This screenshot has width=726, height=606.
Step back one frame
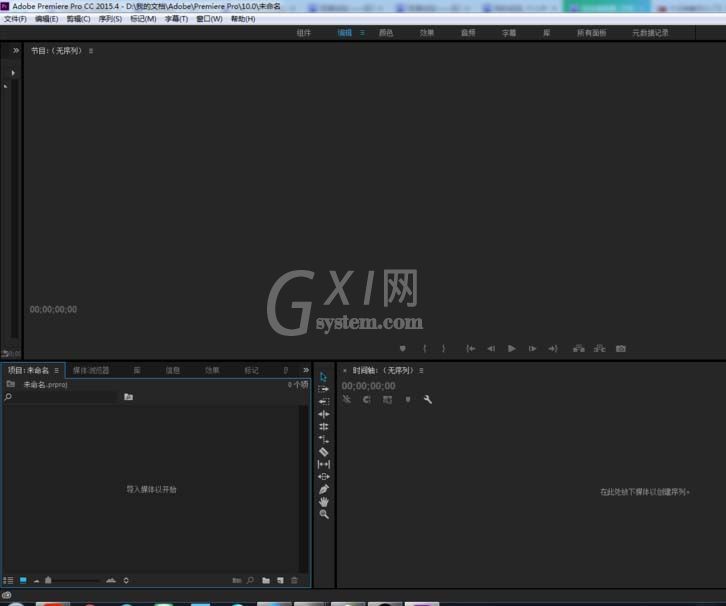coord(491,349)
